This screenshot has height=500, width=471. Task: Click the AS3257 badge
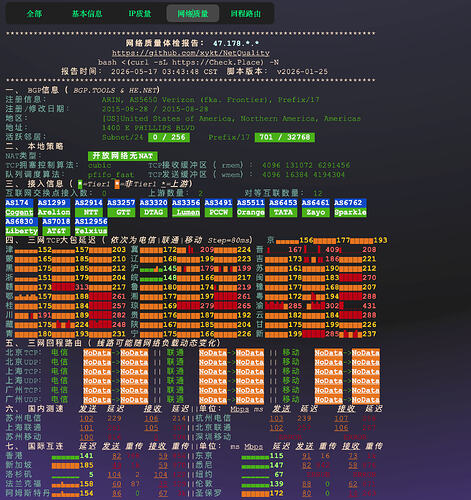click(x=121, y=203)
